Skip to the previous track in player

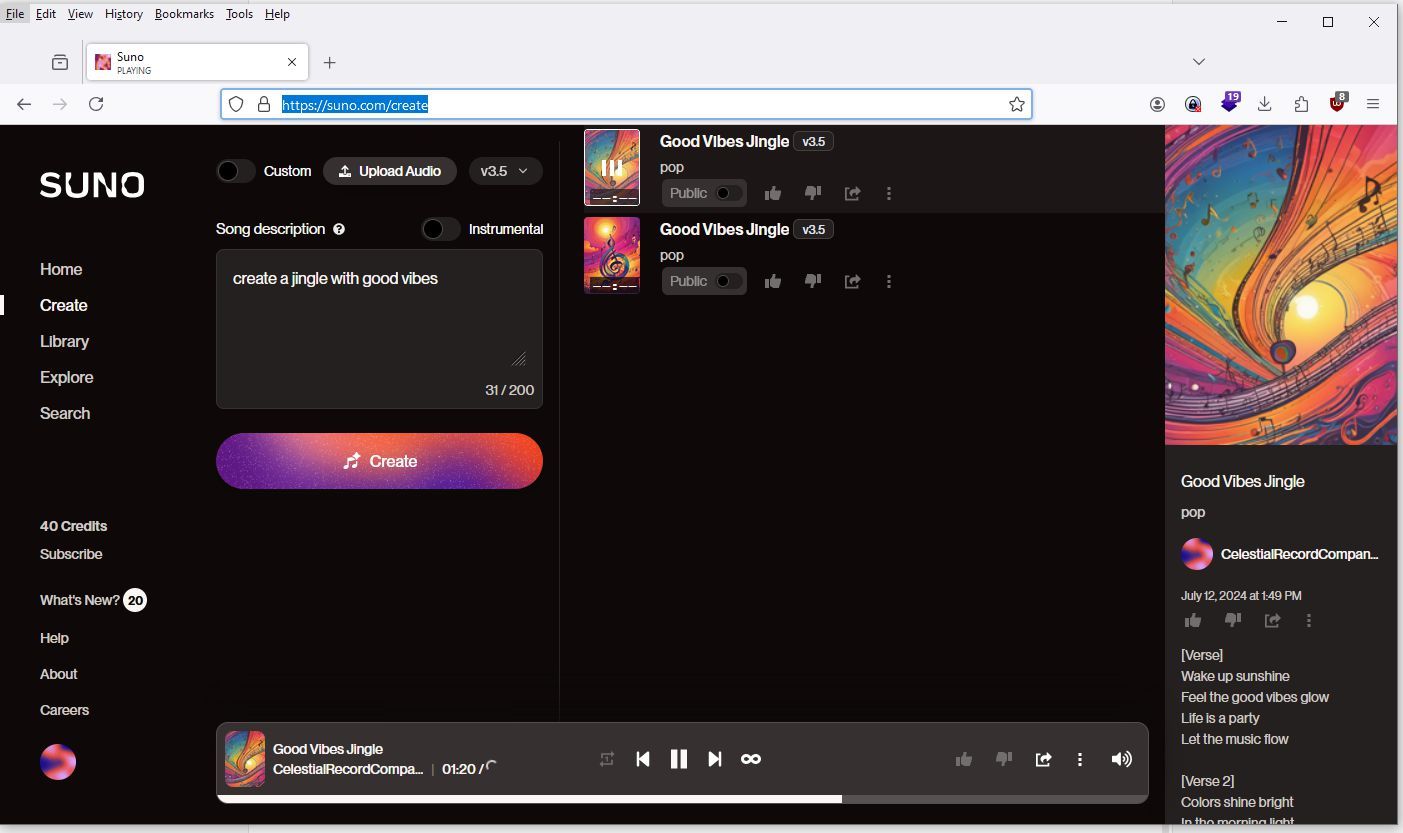pos(643,759)
